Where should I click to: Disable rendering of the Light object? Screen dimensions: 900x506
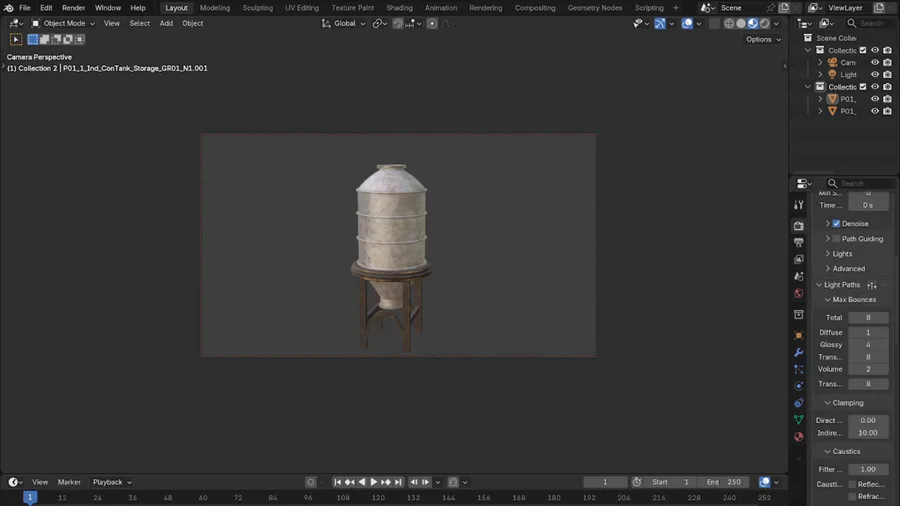[x=887, y=75]
